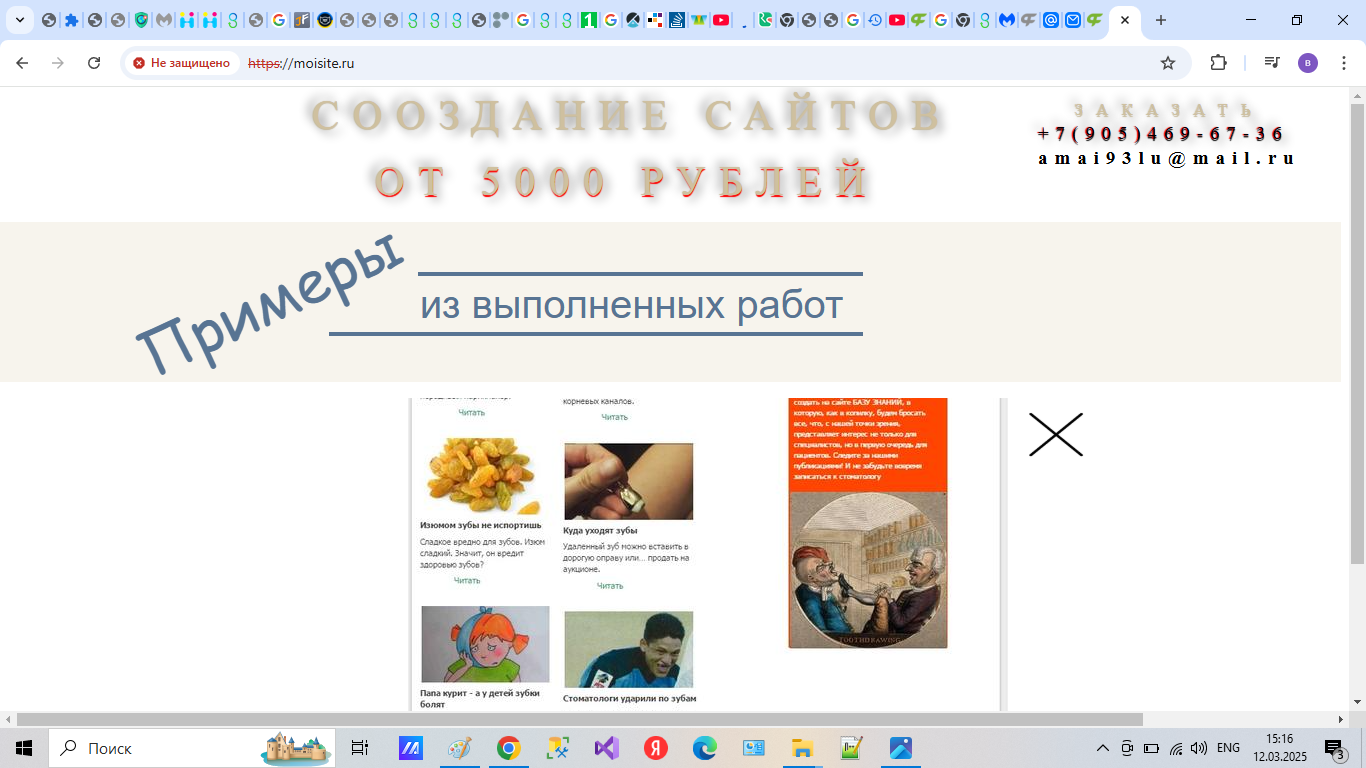Toggle language from ENG in the system tray
This screenshot has height=768, width=1366.
[1227, 748]
